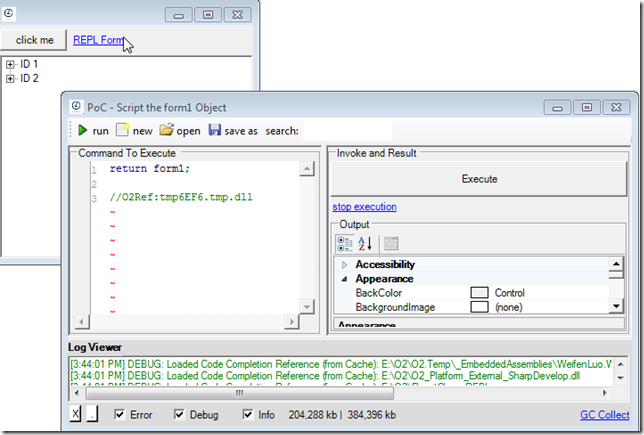The image size is (644, 435).
Task: Click the WeifenLuo DEBUG log entry
Action: point(341,364)
